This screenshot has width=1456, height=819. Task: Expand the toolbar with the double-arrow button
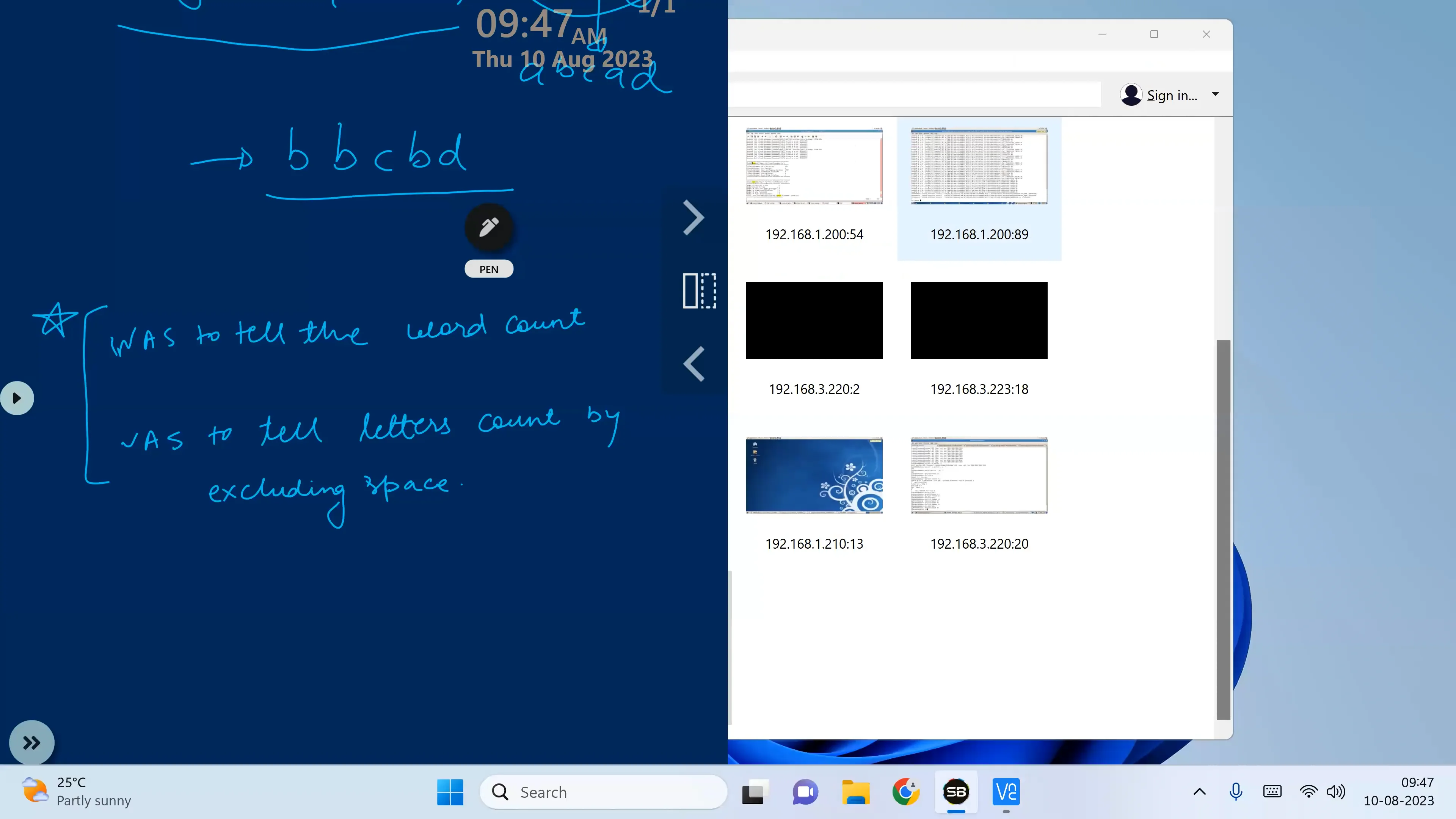pos(31,742)
